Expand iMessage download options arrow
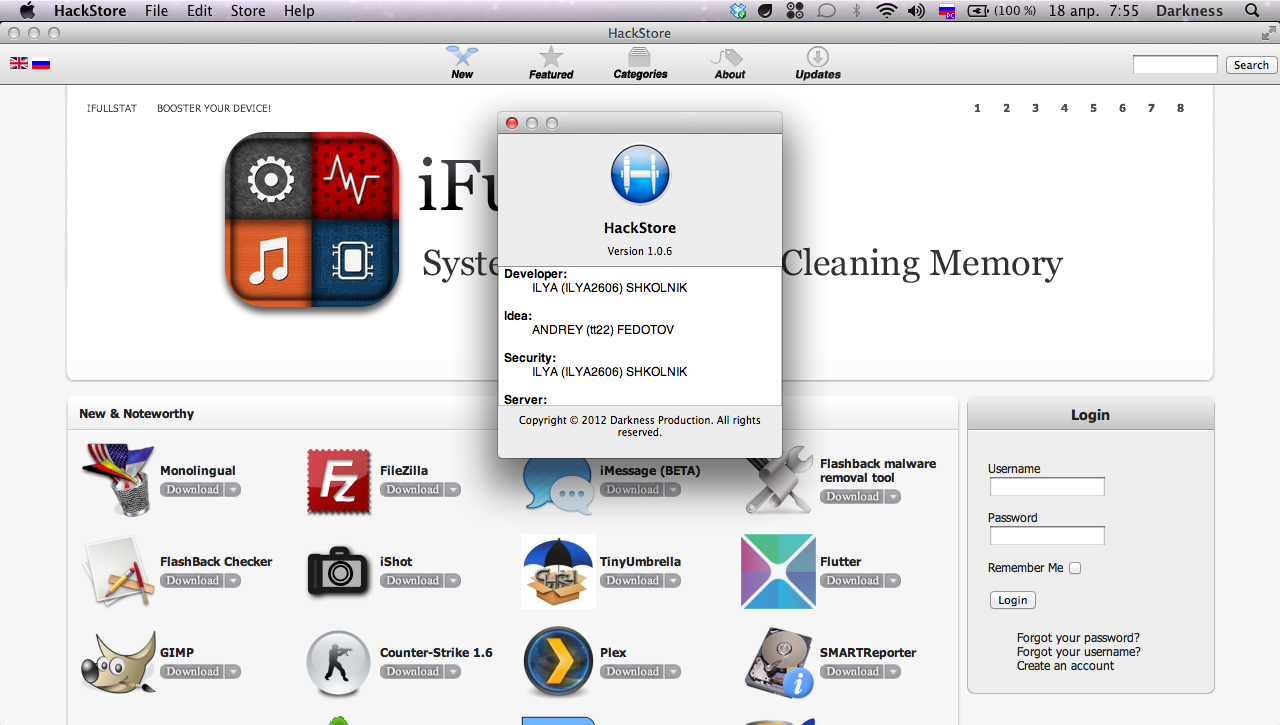 click(x=672, y=490)
